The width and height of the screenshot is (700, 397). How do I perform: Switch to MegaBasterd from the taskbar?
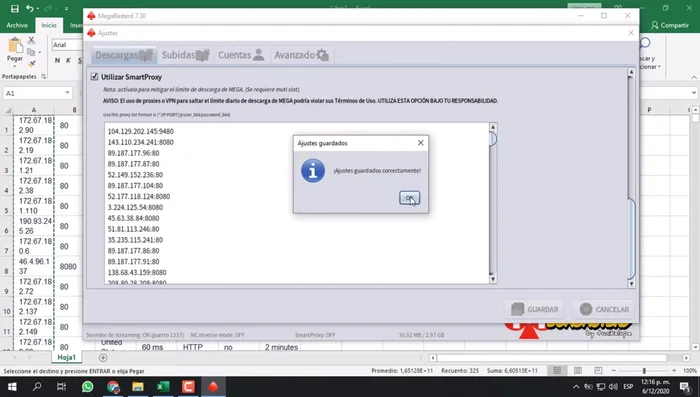[213, 387]
